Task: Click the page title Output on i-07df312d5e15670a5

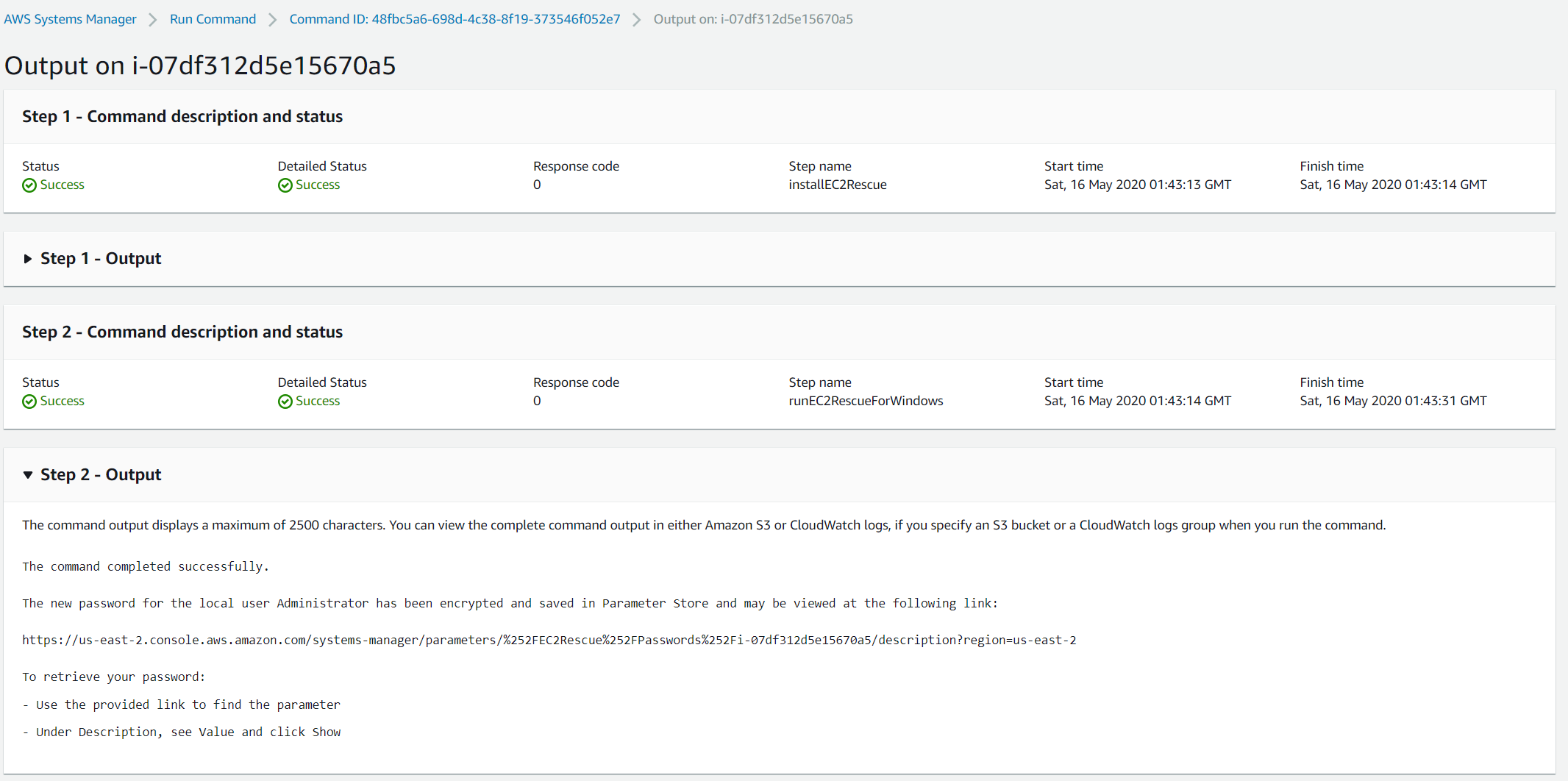Action: click(200, 65)
